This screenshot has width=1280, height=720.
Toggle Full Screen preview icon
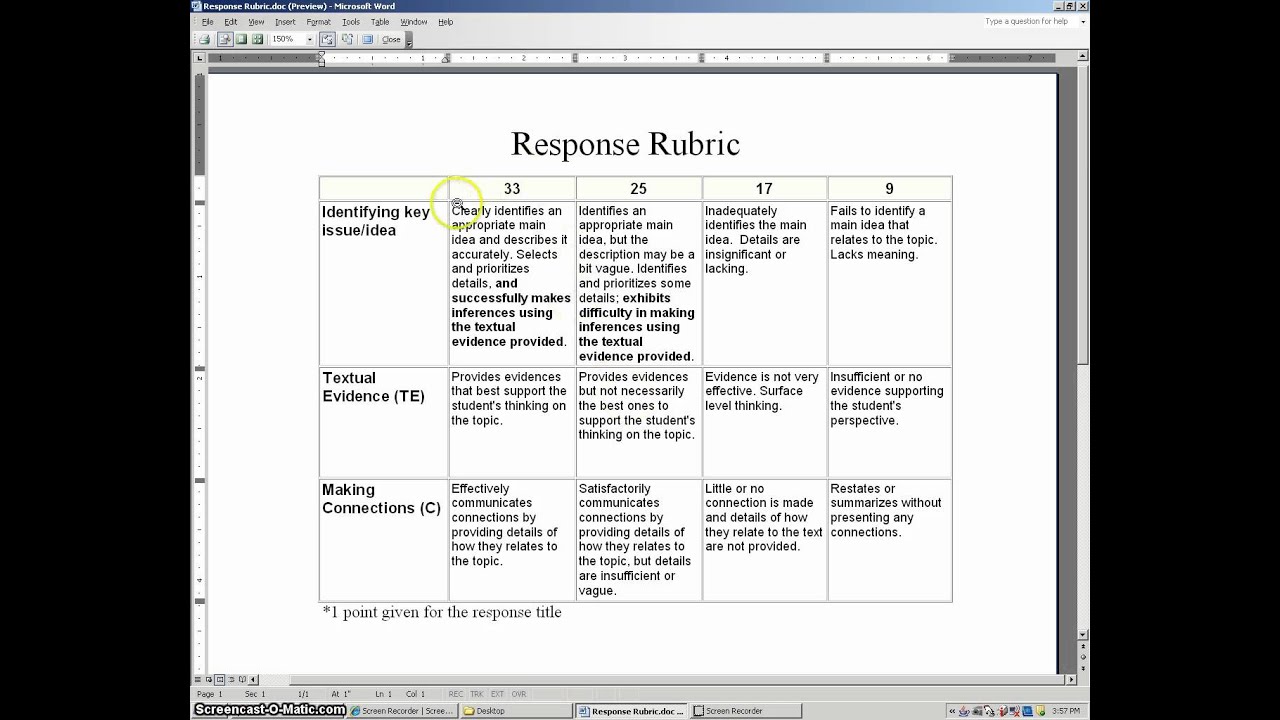click(x=367, y=39)
